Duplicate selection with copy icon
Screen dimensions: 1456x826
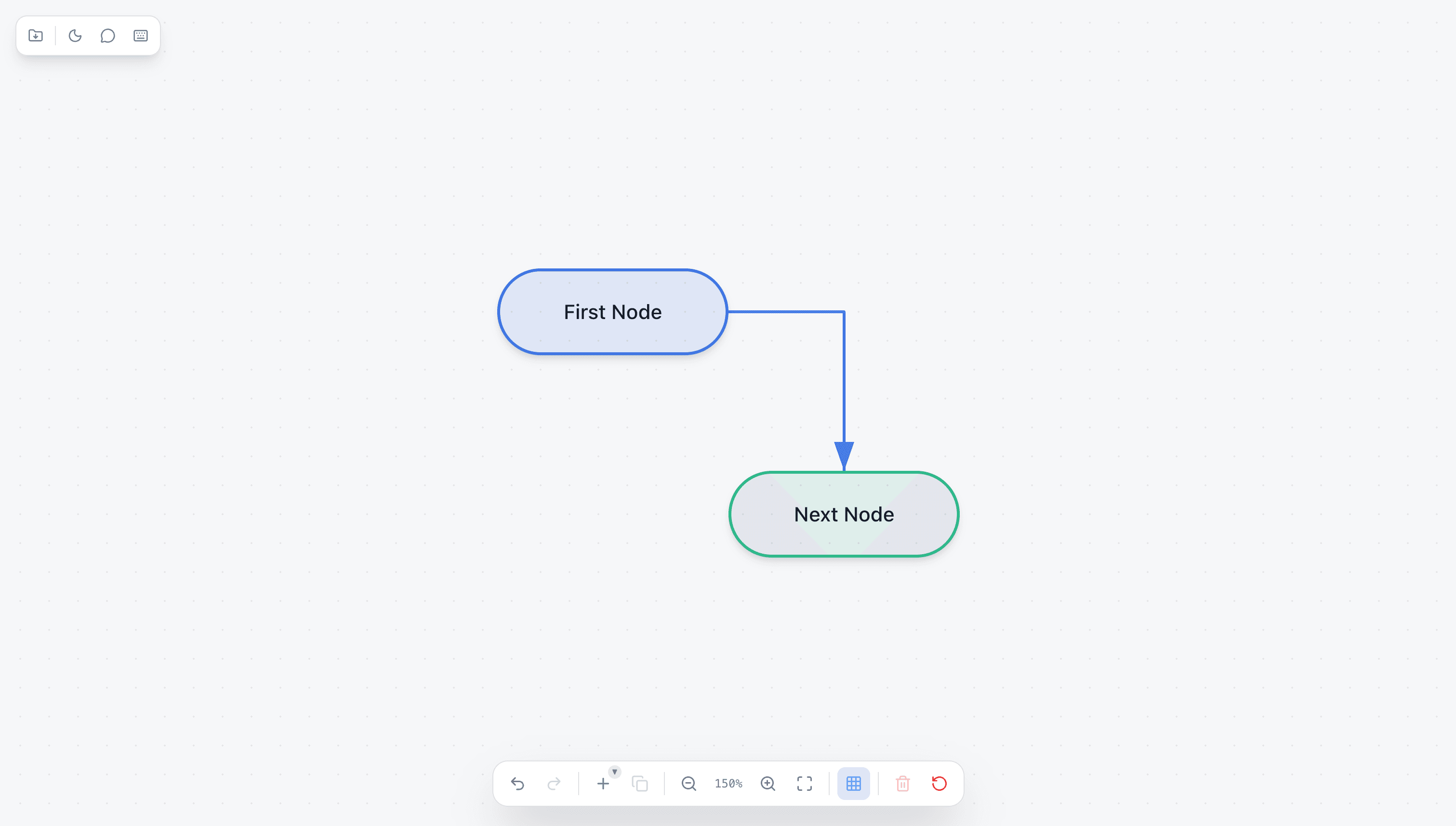point(640,784)
